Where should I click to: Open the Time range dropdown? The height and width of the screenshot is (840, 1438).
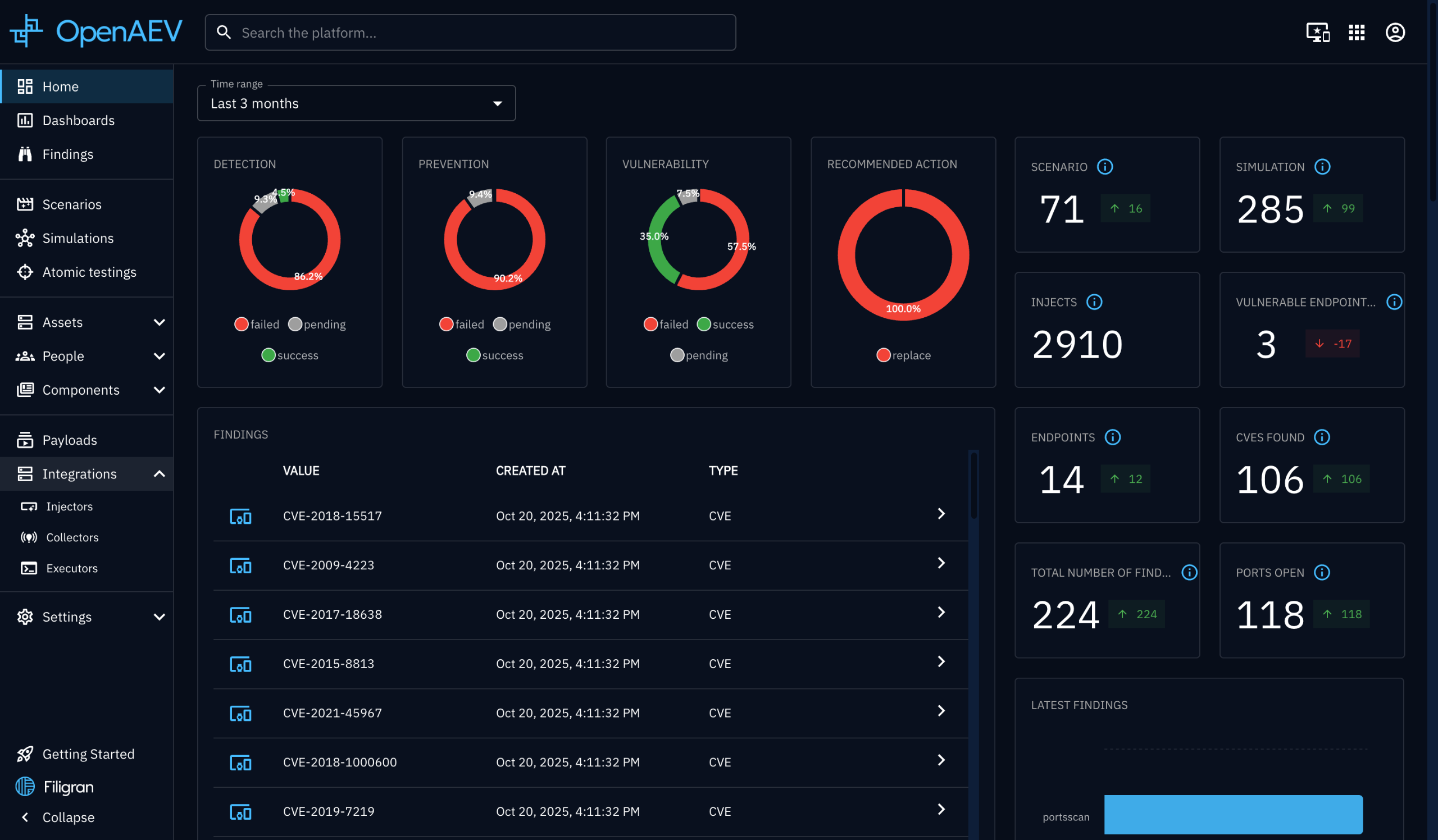356,103
